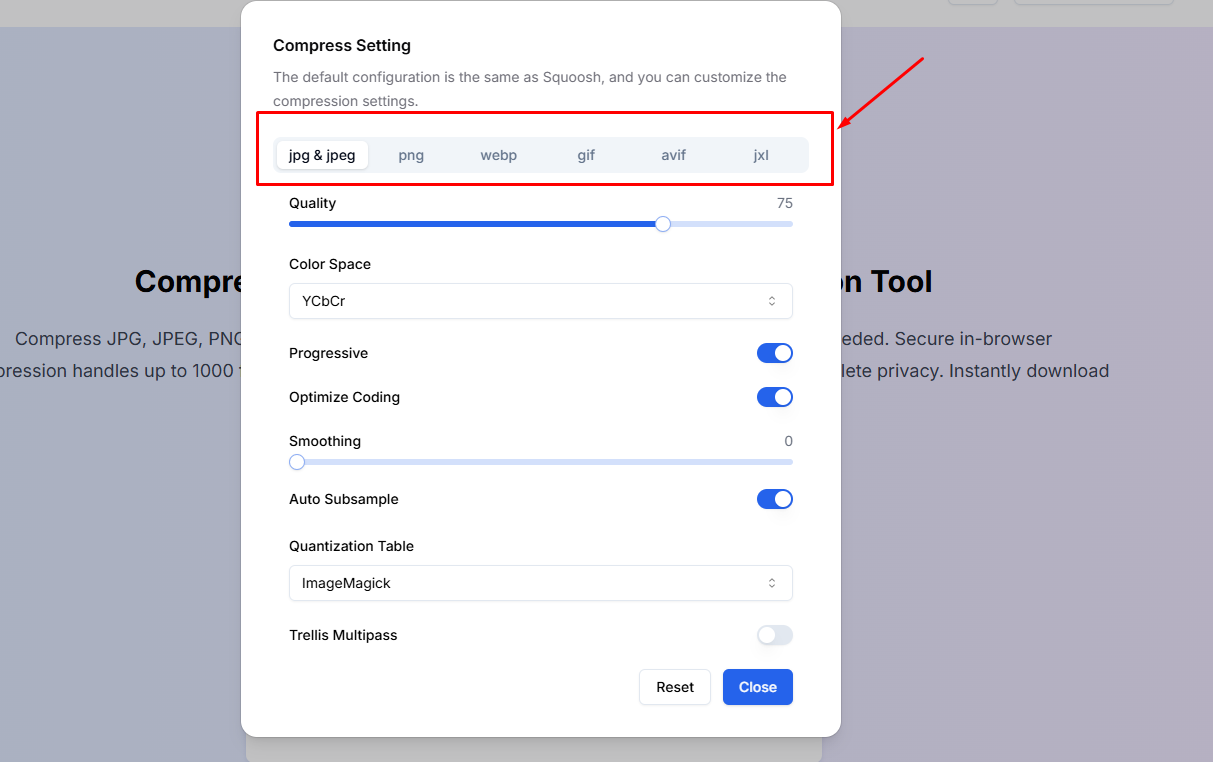Click the Color Space chevron icon
The width and height of the screenshot is (1213, 762).
pyautogui.click(x=772, y=301)
